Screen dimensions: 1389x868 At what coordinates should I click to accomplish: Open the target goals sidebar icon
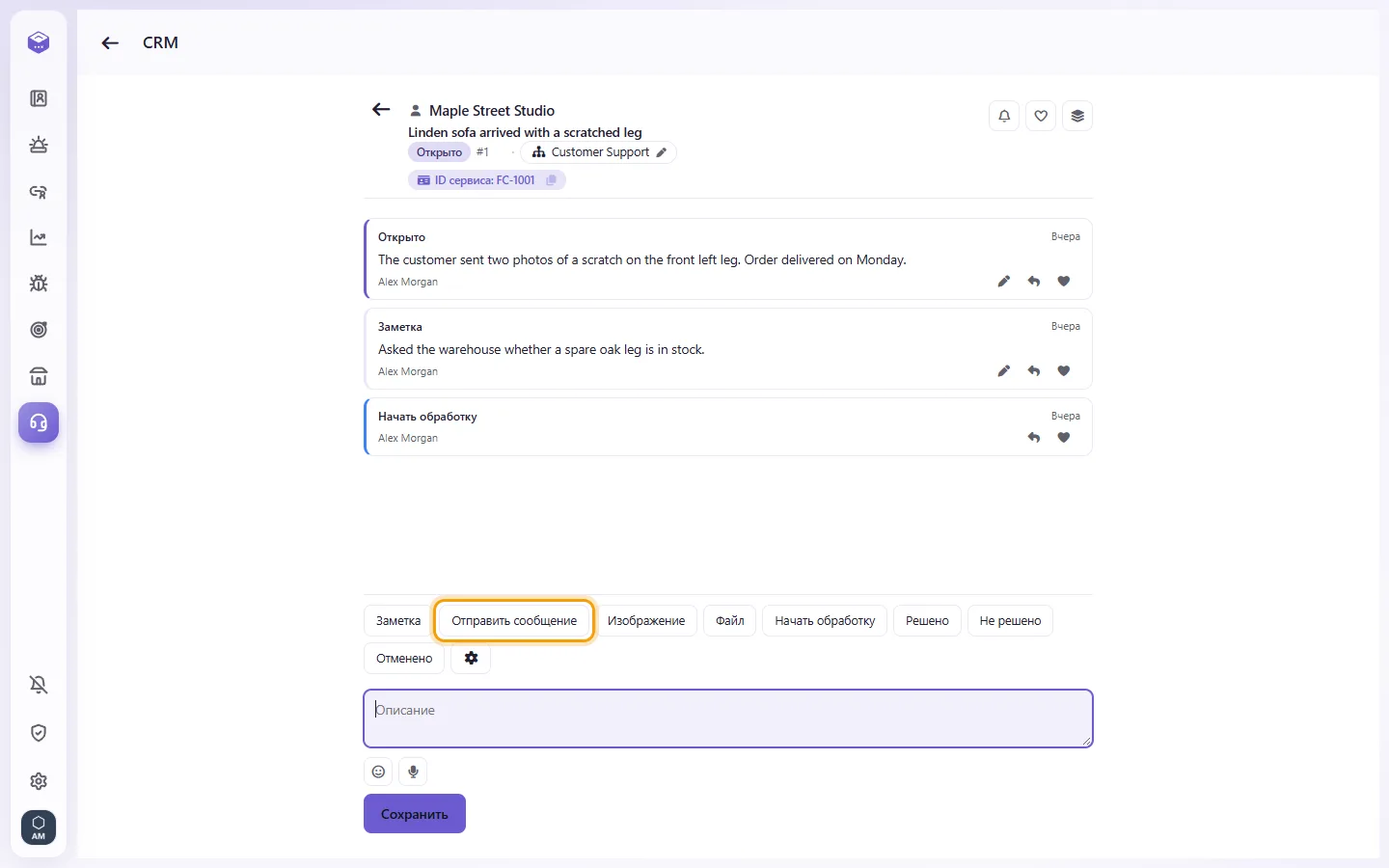tap(39, 330)
